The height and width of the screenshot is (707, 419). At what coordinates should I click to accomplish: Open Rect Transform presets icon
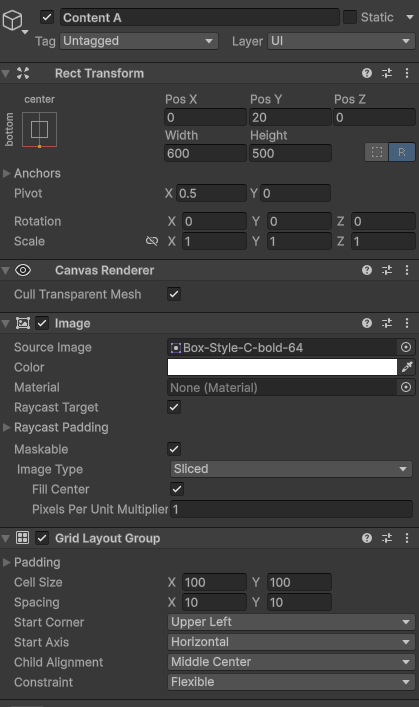[387, 73]
